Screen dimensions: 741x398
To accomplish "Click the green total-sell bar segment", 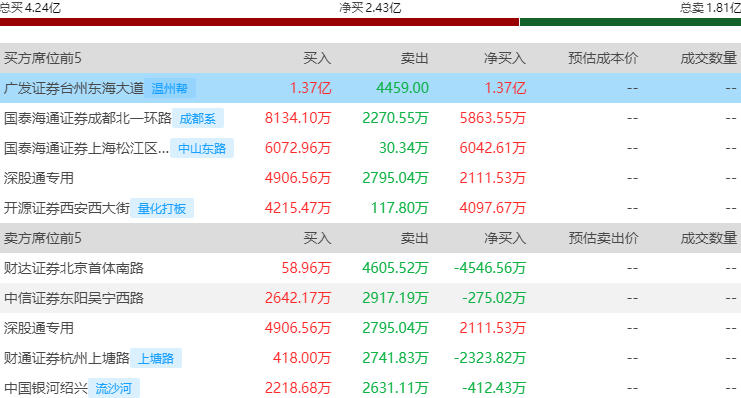I will tap(630, 22).
